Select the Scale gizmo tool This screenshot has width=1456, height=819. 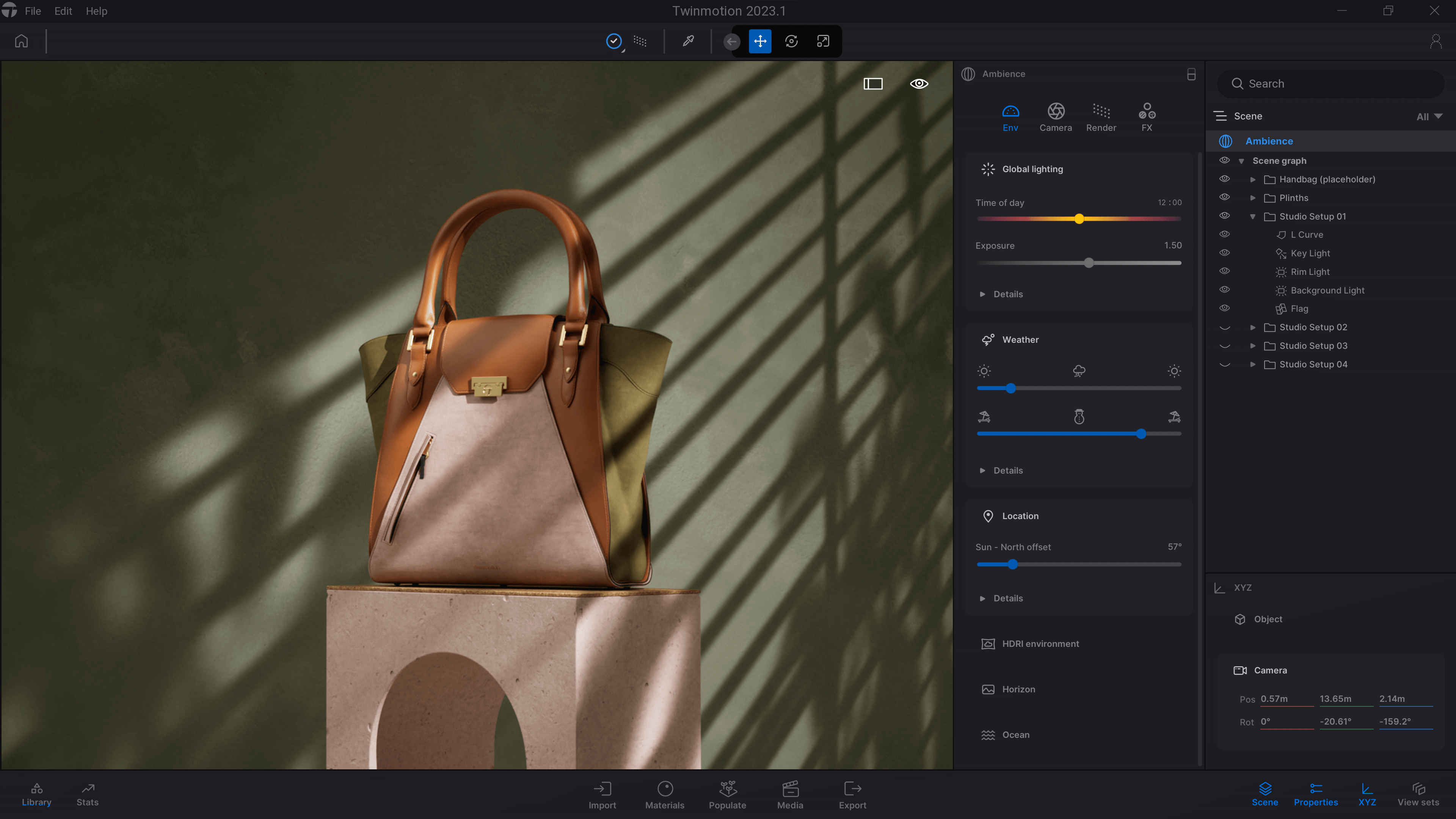pyautogui.click(x=823, y=41)
